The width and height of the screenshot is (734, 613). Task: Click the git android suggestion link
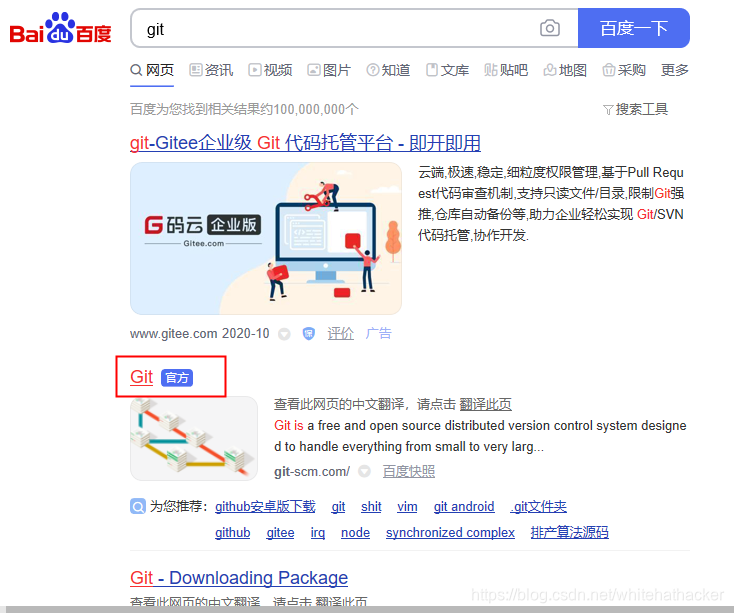464,506
